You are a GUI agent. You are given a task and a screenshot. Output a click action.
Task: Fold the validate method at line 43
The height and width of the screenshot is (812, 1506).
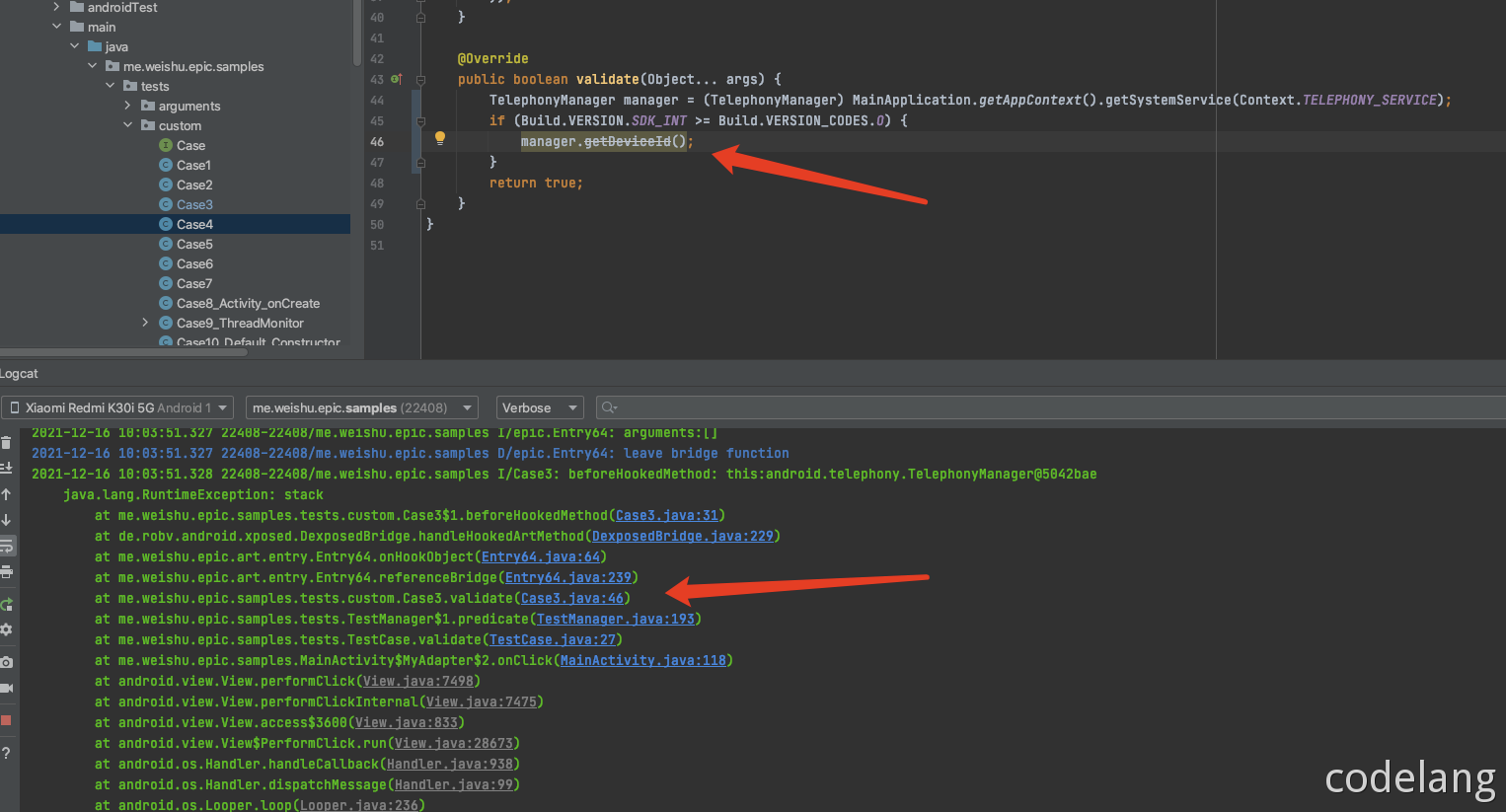(x=420, y=79)
